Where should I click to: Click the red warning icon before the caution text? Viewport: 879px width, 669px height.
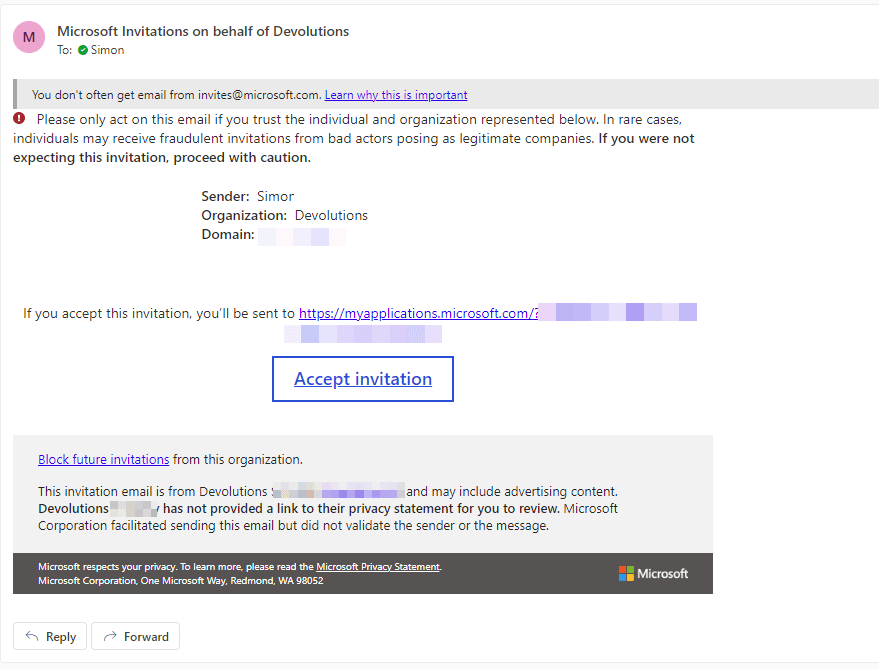[20, 119]
